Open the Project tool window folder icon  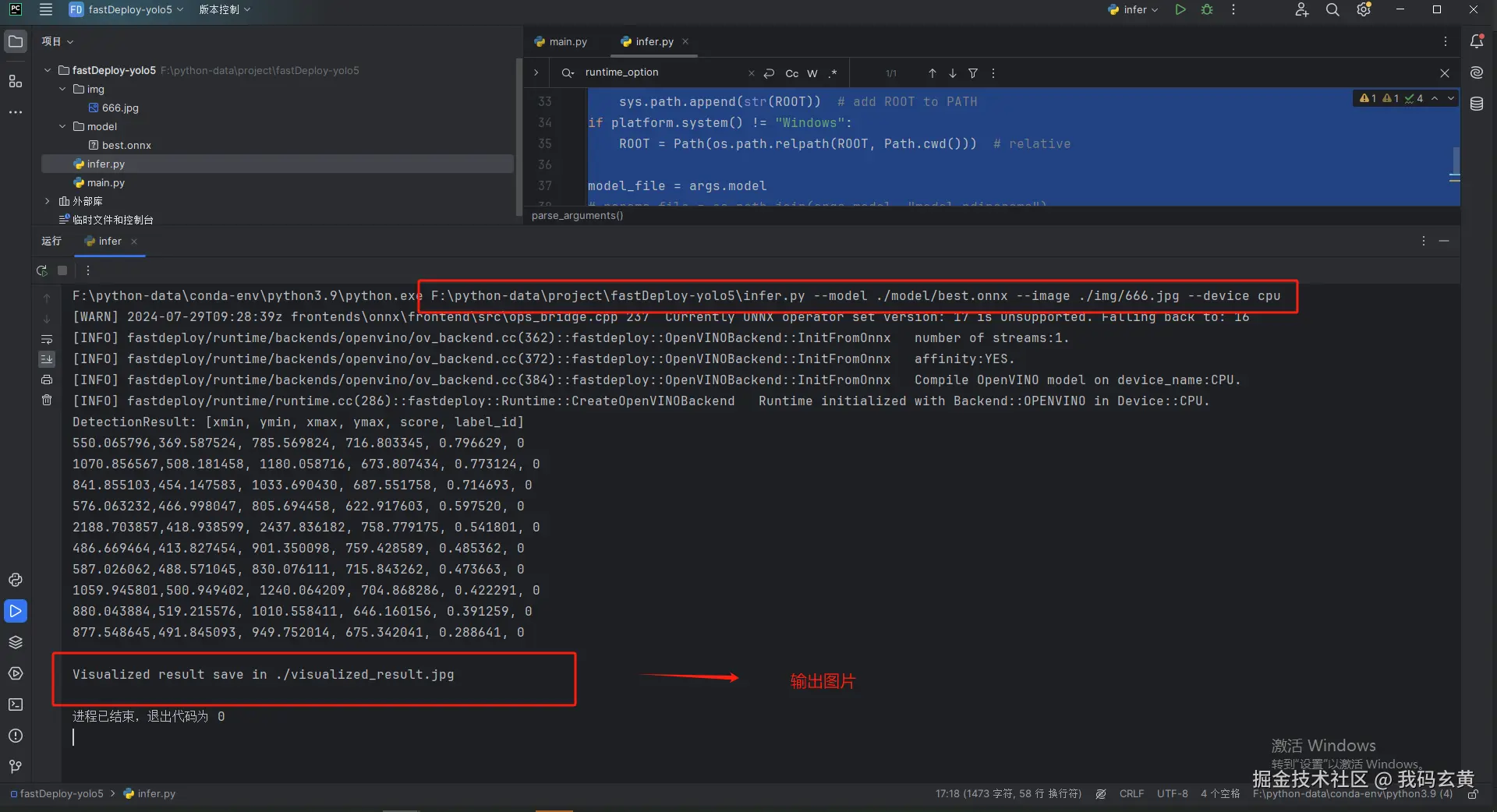(16, 41)
